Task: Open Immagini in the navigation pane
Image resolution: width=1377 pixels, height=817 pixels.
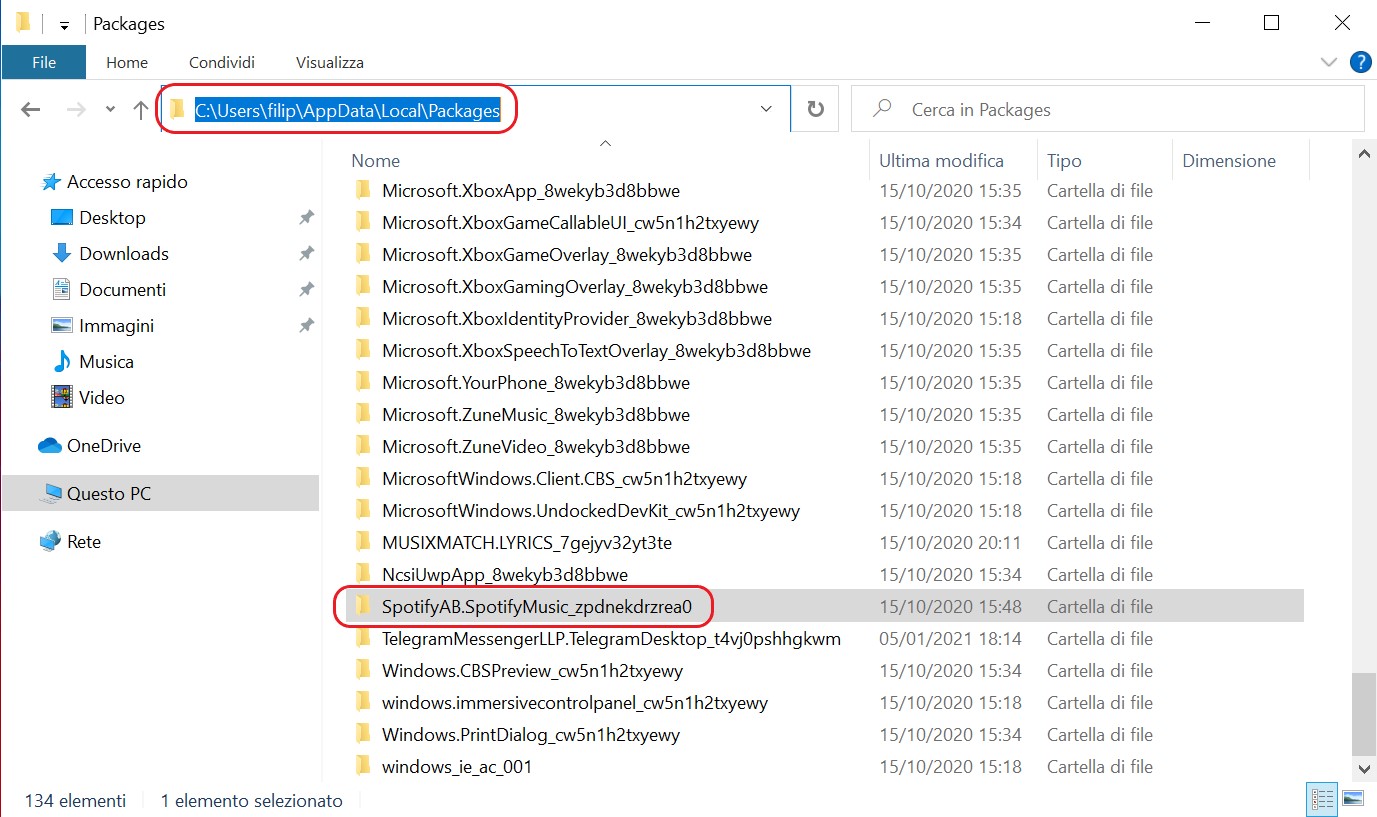Action: coord(116,326)
